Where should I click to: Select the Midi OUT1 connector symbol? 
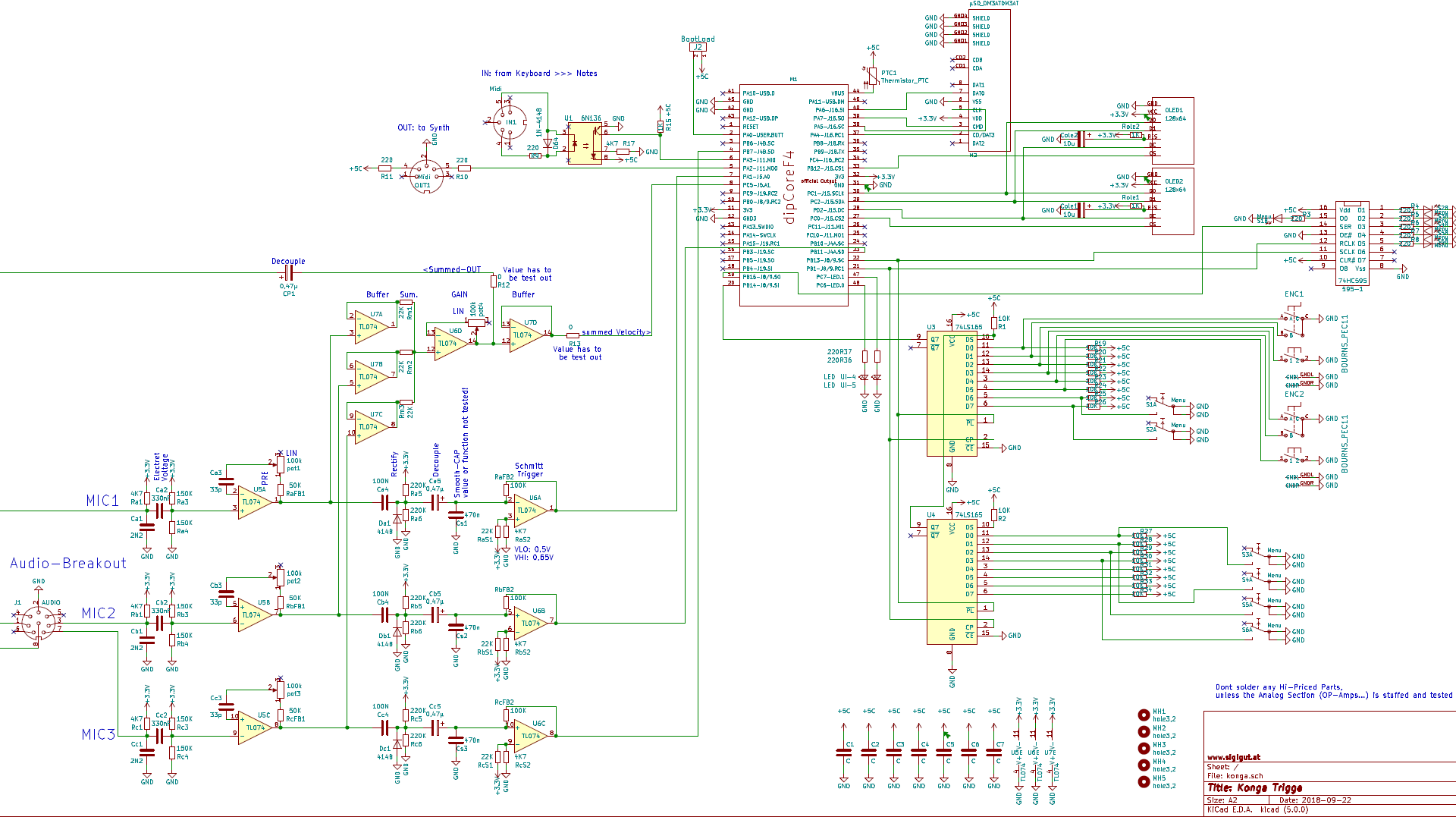[425, 176]
